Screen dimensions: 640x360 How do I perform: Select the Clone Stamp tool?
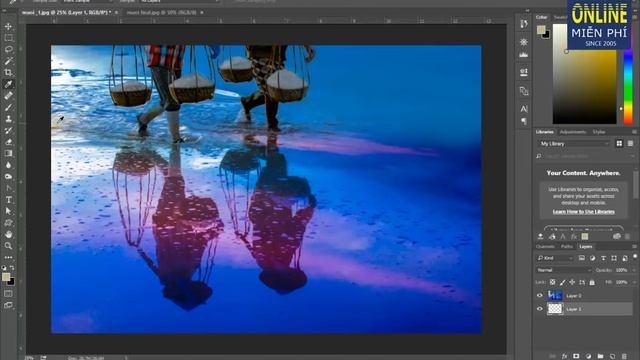pos(8,119)
